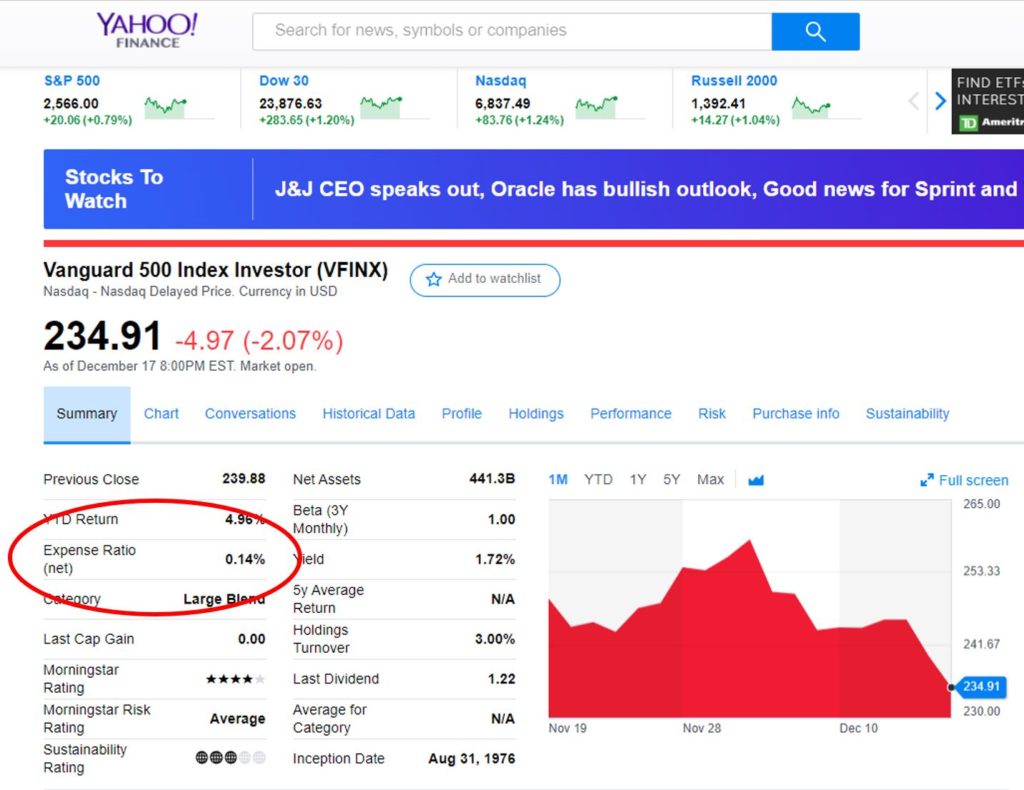Viewport: 1024px width, 790px height.
Task: Go to the Historical Data tab
Action: point(369,414)
